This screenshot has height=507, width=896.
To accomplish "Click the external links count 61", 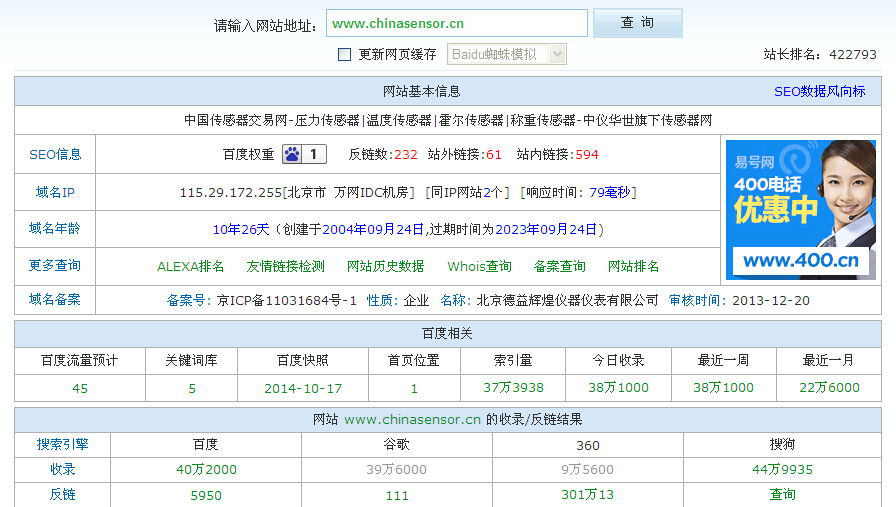I will point(494,155).
